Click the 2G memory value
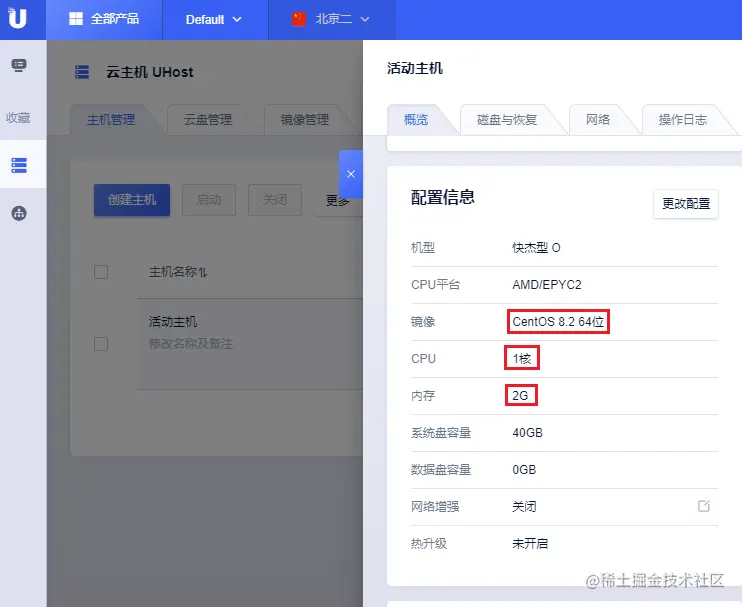 pos(520,396)
